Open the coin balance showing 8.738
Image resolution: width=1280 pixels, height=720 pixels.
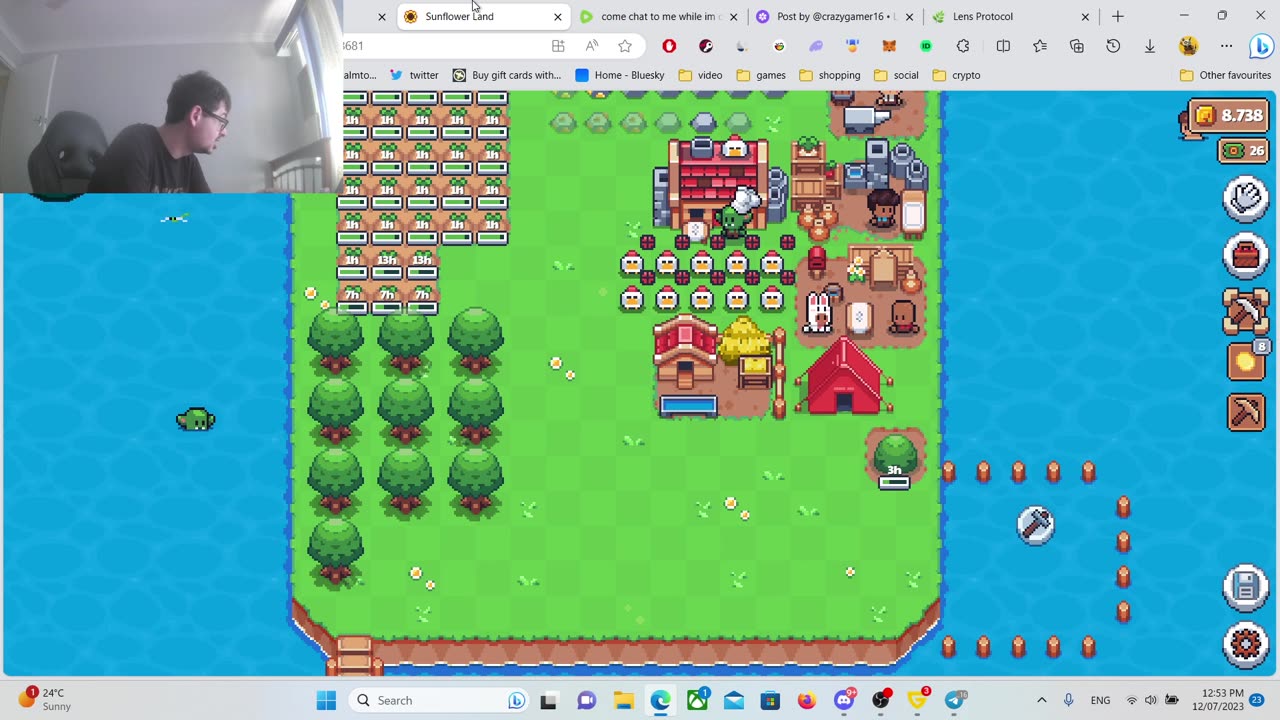click(1227, 116)
